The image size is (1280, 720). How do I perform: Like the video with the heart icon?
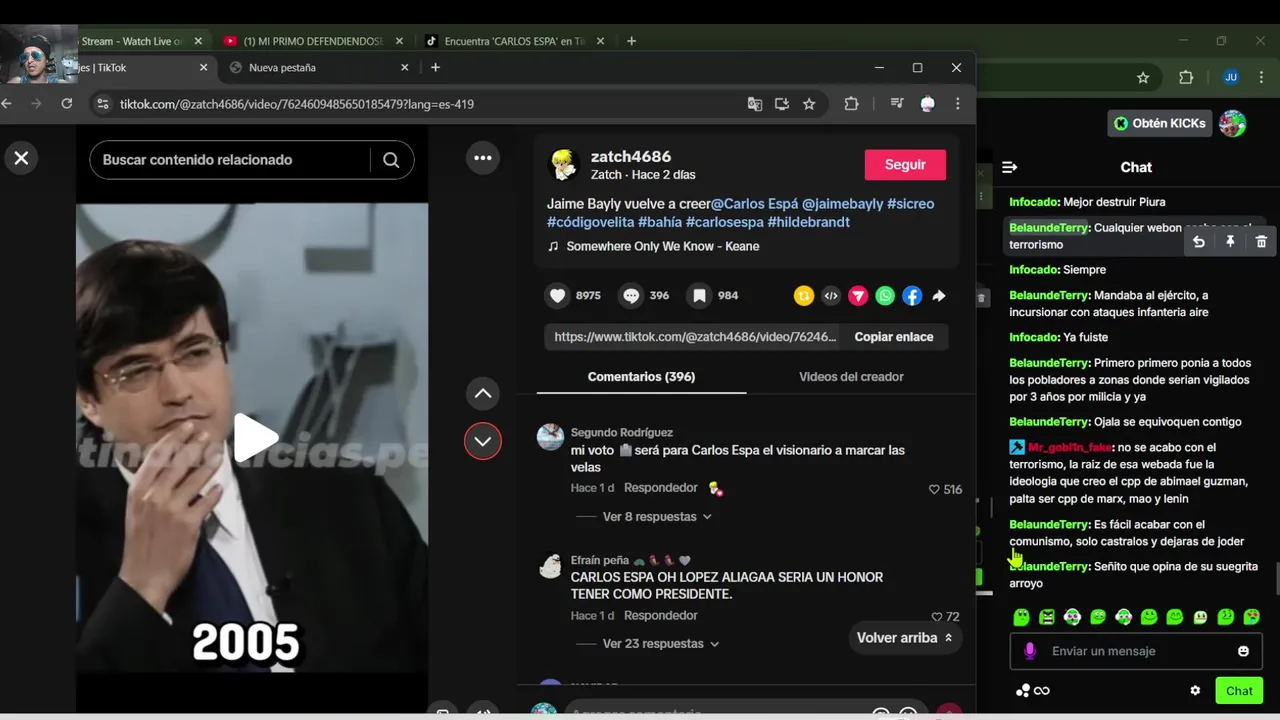click(558, 296)
